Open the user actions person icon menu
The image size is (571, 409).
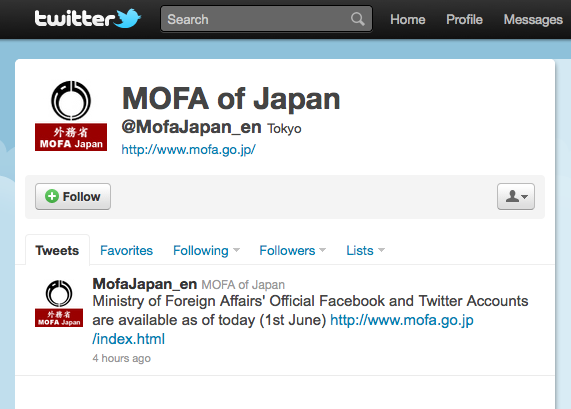pyautogui.click(x=516, y=197)
